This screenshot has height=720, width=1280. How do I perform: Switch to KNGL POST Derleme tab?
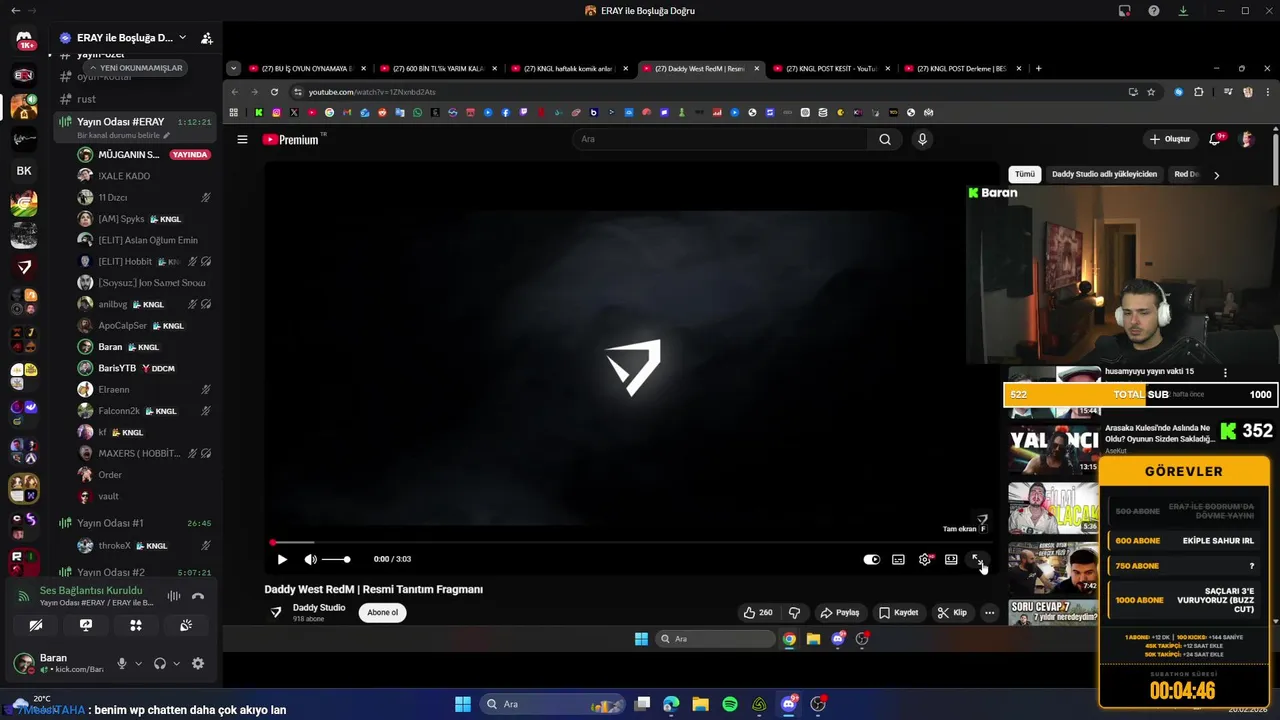tap(961, 68)
